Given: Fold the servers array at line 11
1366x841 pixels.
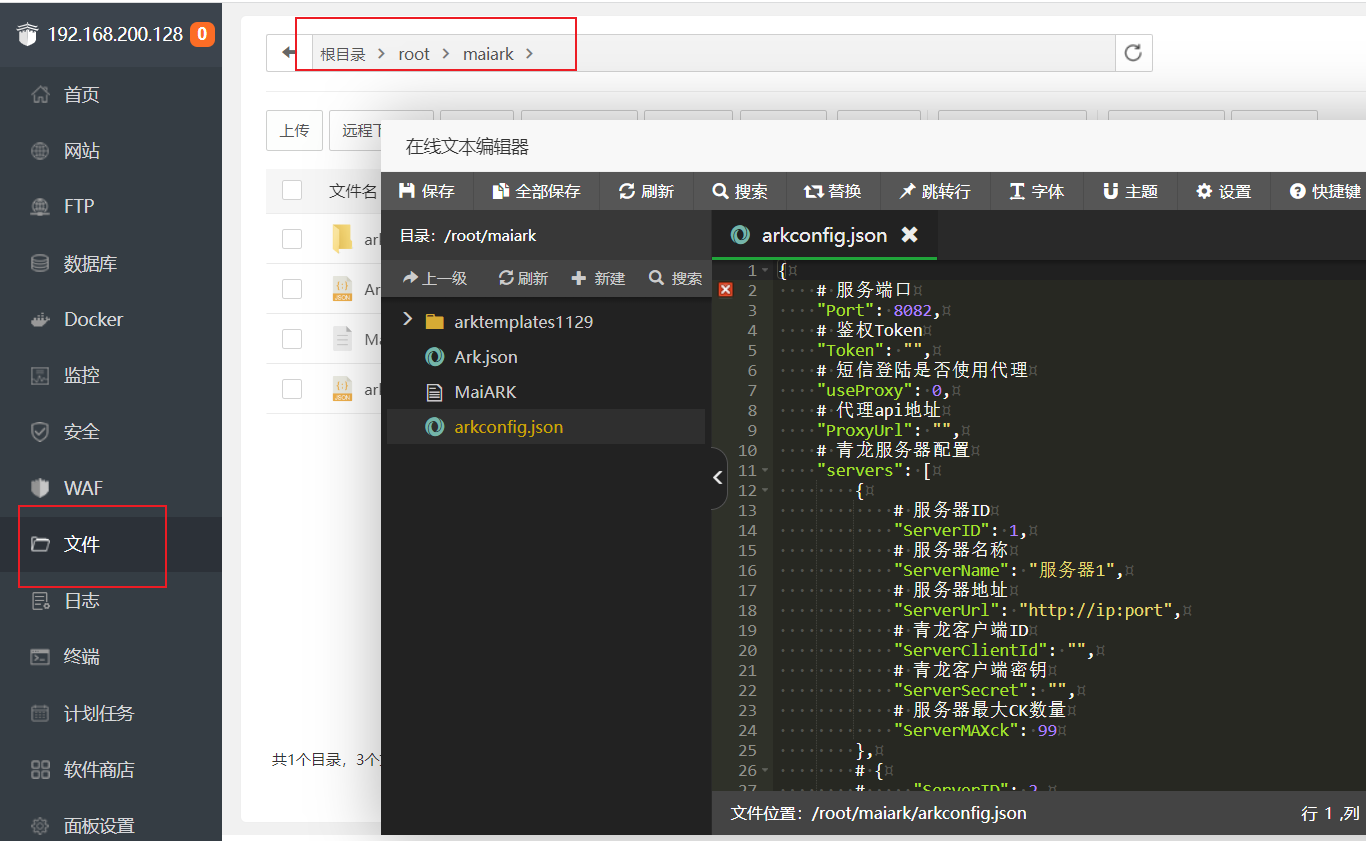Looking at the screenshot, I should click(x=765, y=471).
